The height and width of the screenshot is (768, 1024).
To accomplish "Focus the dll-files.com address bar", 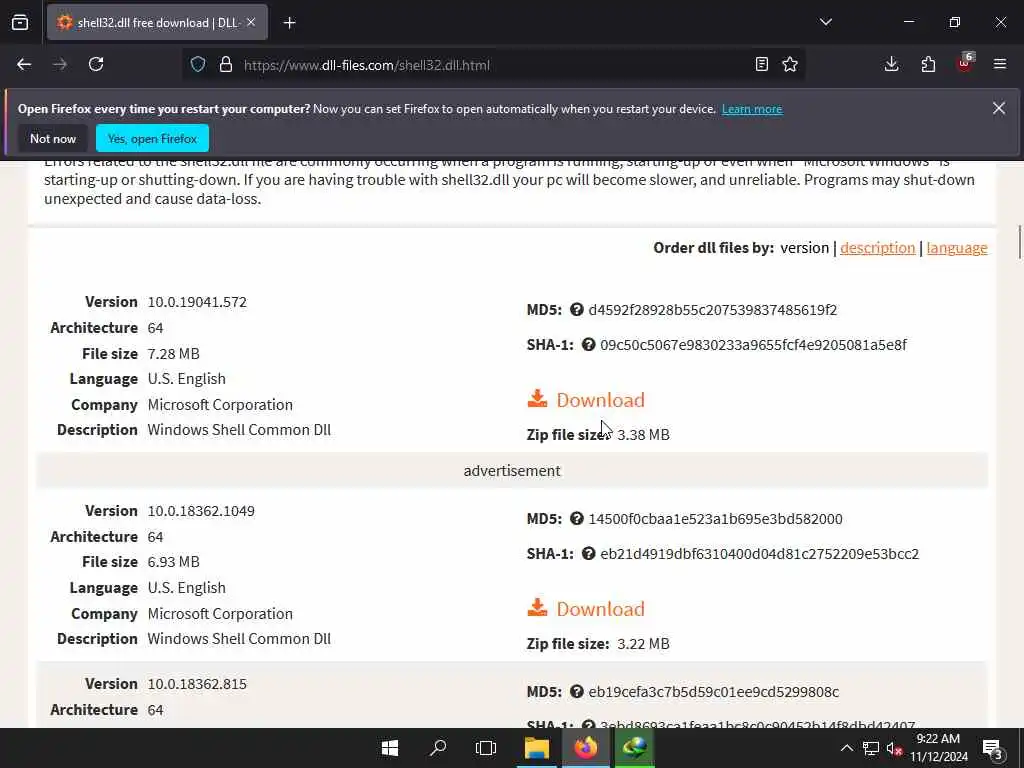I will (494, 65).
